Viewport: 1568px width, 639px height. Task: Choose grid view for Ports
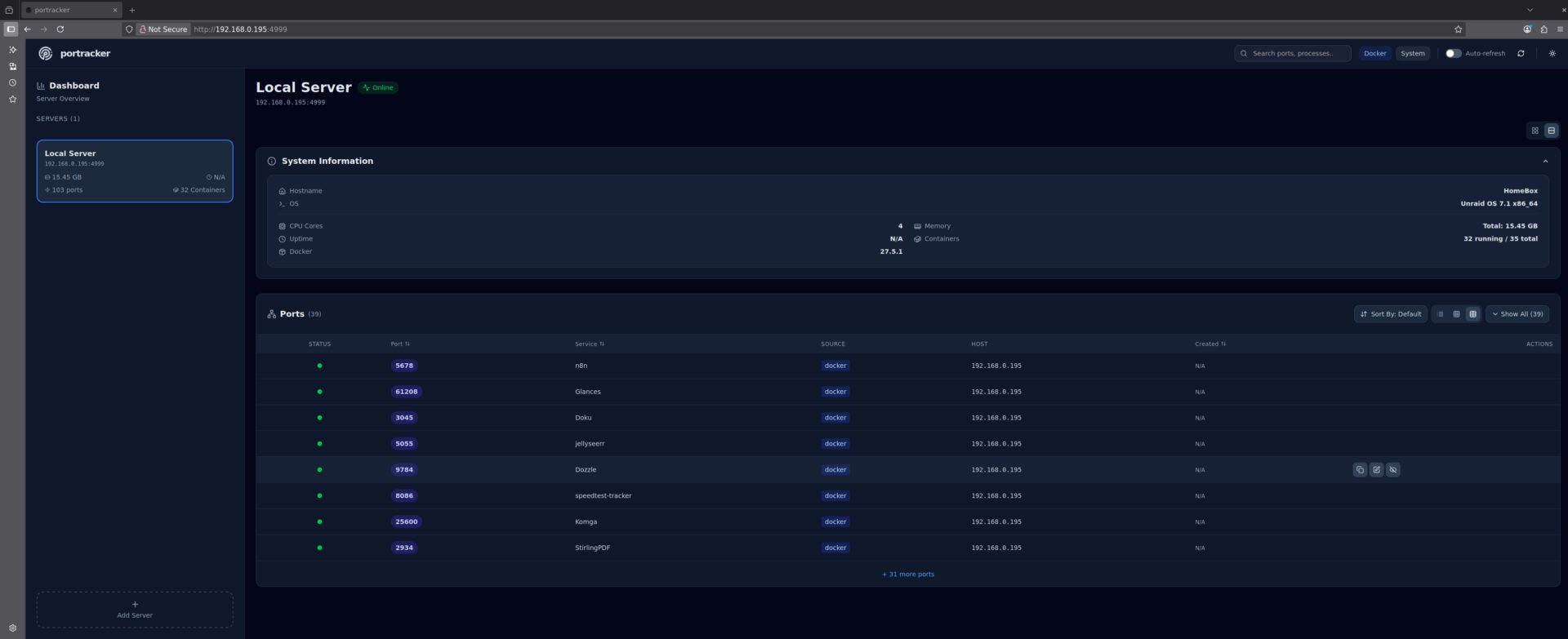coord(1456,314)
